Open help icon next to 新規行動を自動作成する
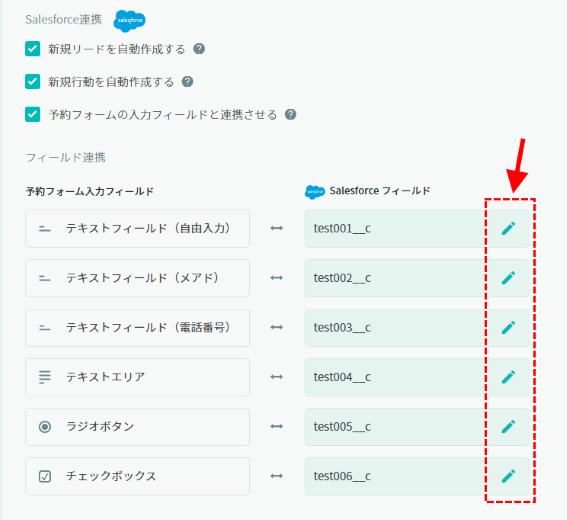The image size is (567, 520). point(187,82)
